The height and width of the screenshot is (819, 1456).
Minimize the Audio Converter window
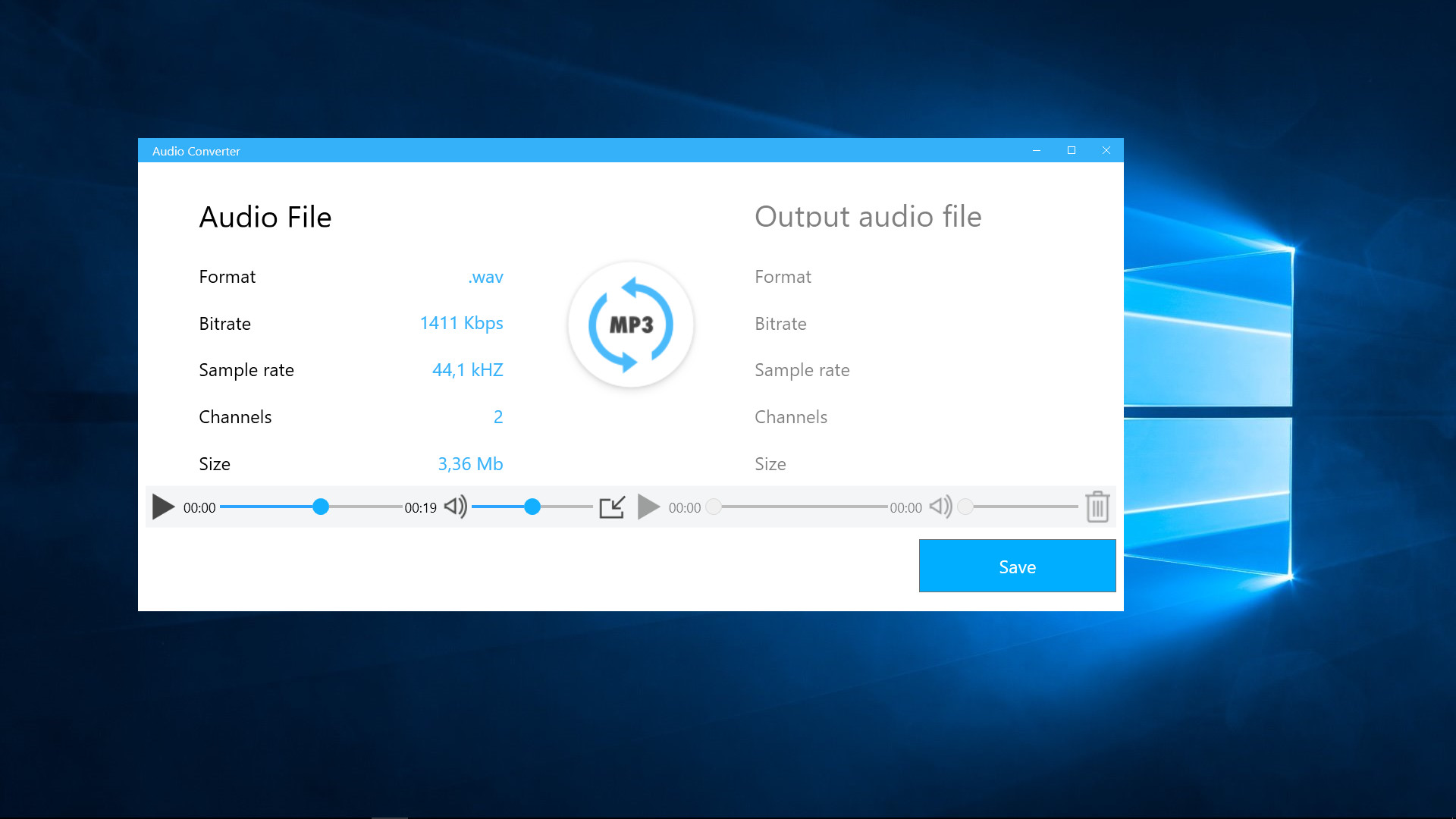(x=1036, y=150)
